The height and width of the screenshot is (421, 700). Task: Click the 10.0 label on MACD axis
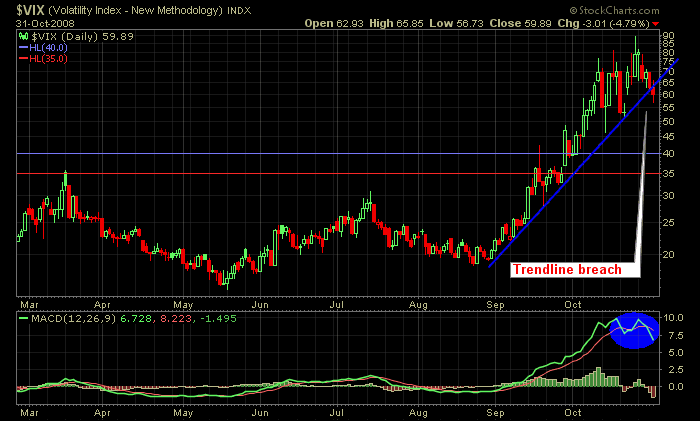pyautogui.click(x=674, y=318)
